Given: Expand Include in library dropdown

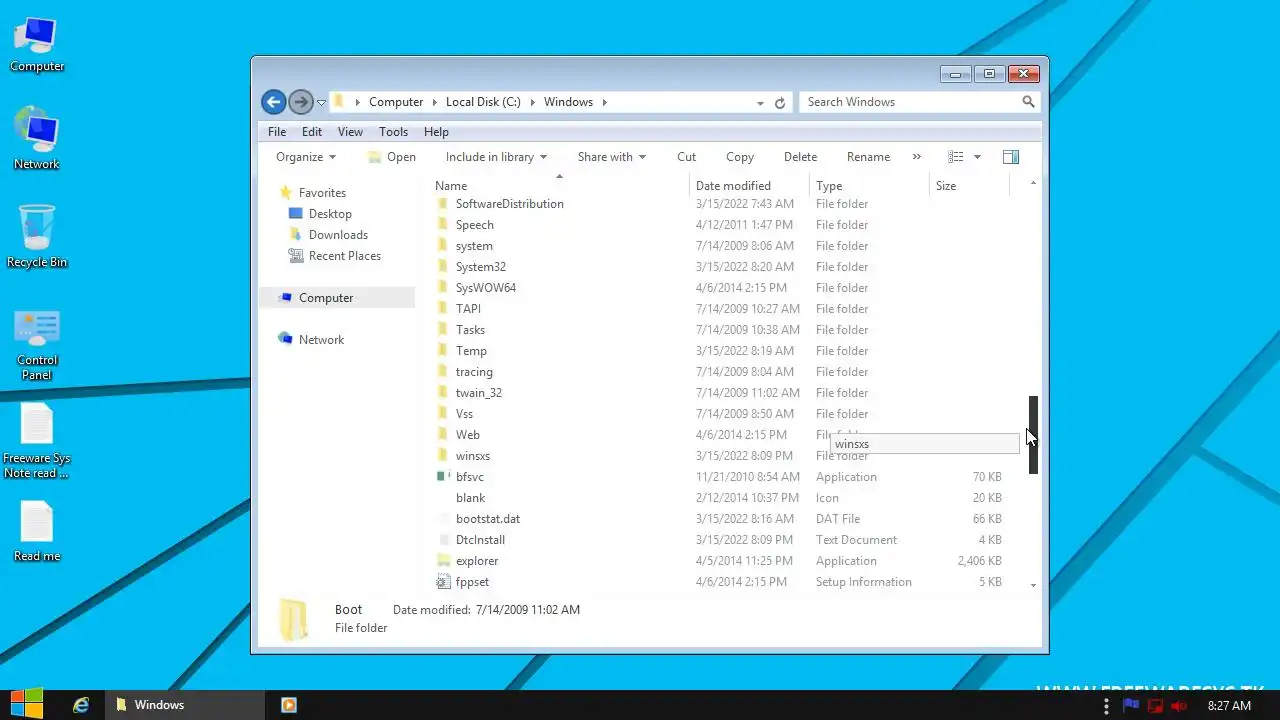Looking at the screenshot, I should [x=496, y=157].
